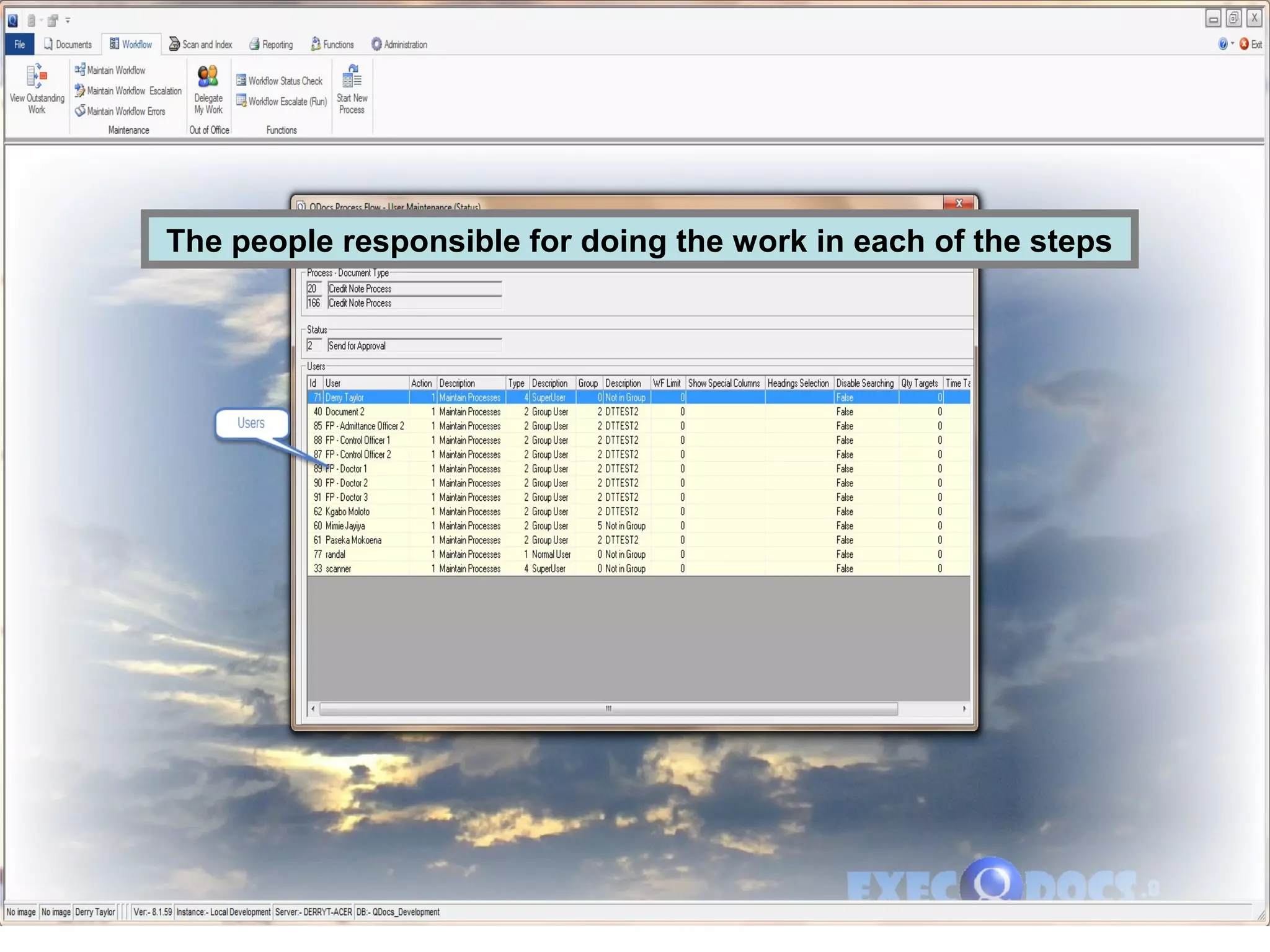Select FP - Control Officer 2 row
1270x952 pixels.
click(x=639, y=455)
